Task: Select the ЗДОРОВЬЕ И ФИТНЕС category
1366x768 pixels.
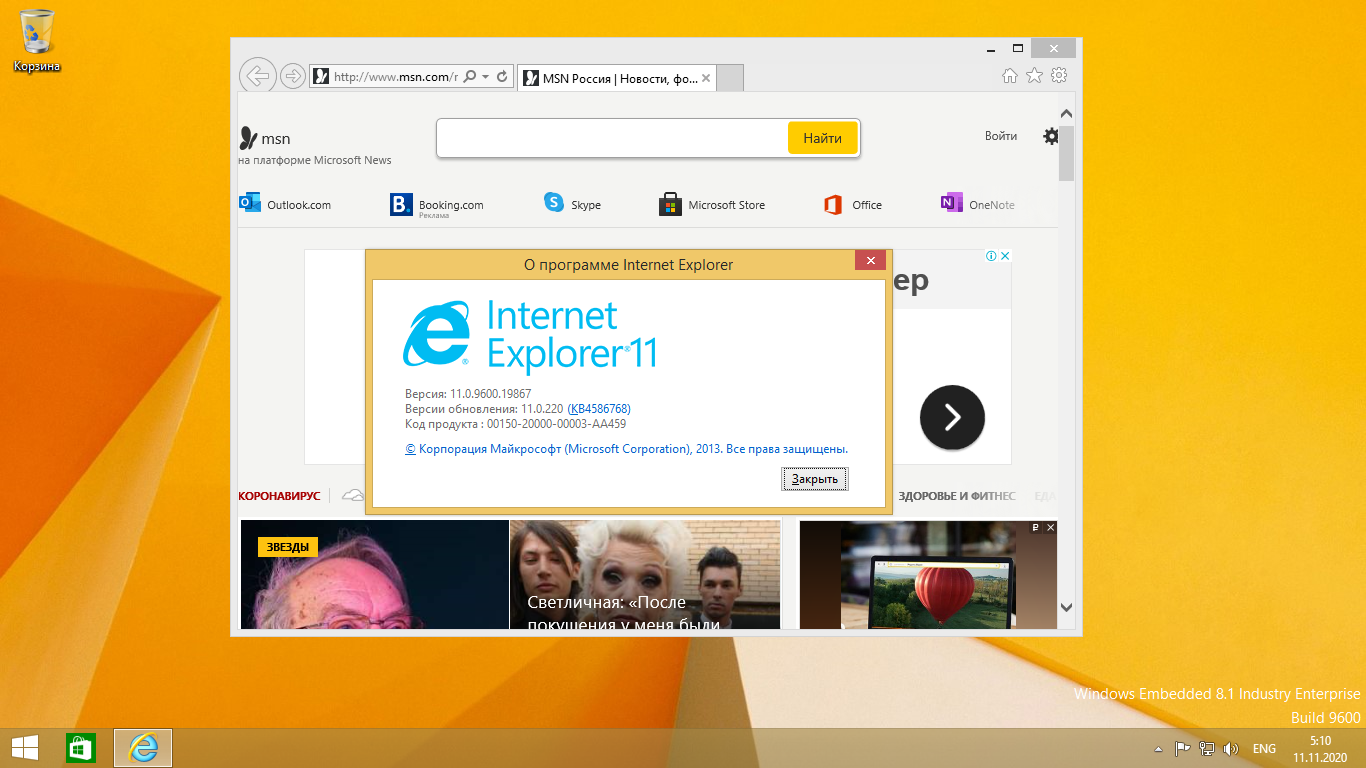Action: [x=957, y=496]
